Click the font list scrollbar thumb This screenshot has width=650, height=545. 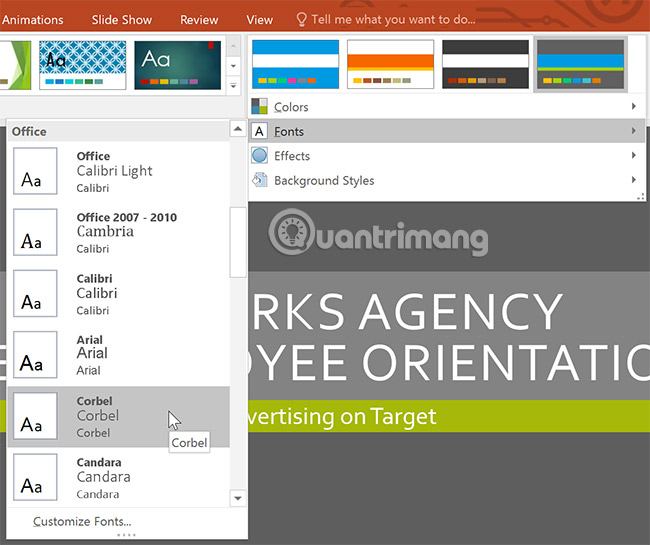click(238, 242)
